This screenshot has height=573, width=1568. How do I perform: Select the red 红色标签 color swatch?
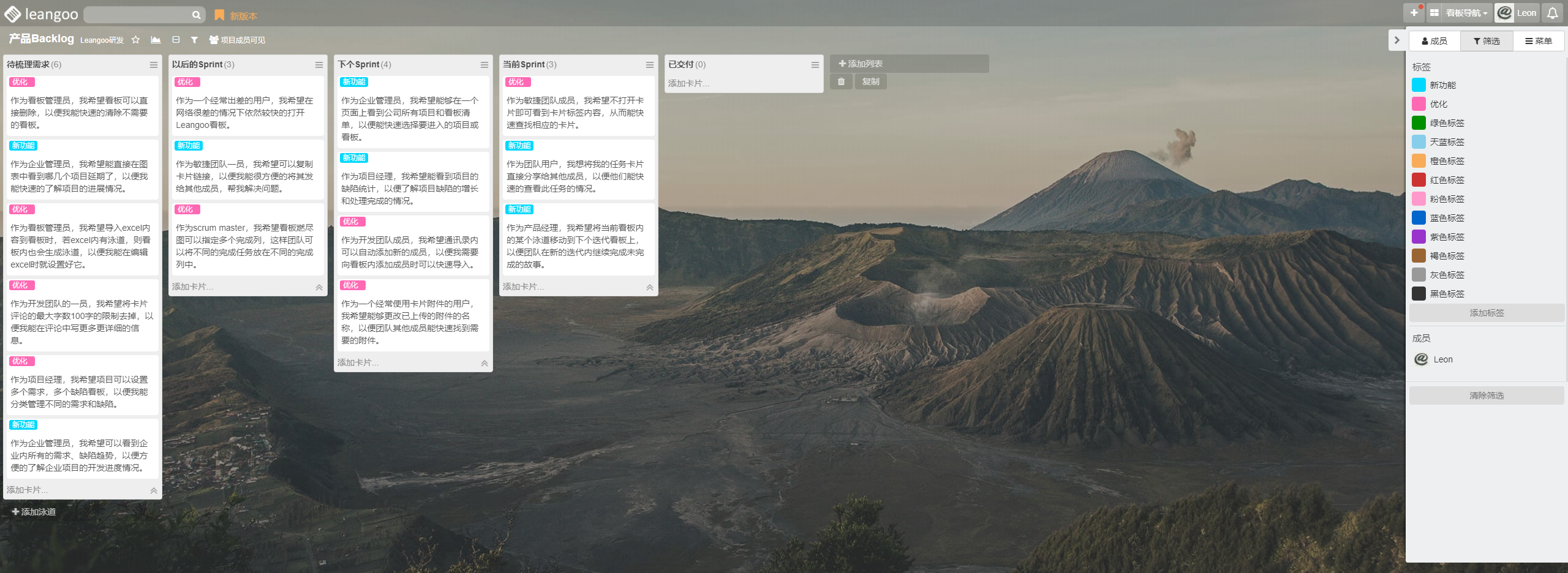(x=1419, y=180)
